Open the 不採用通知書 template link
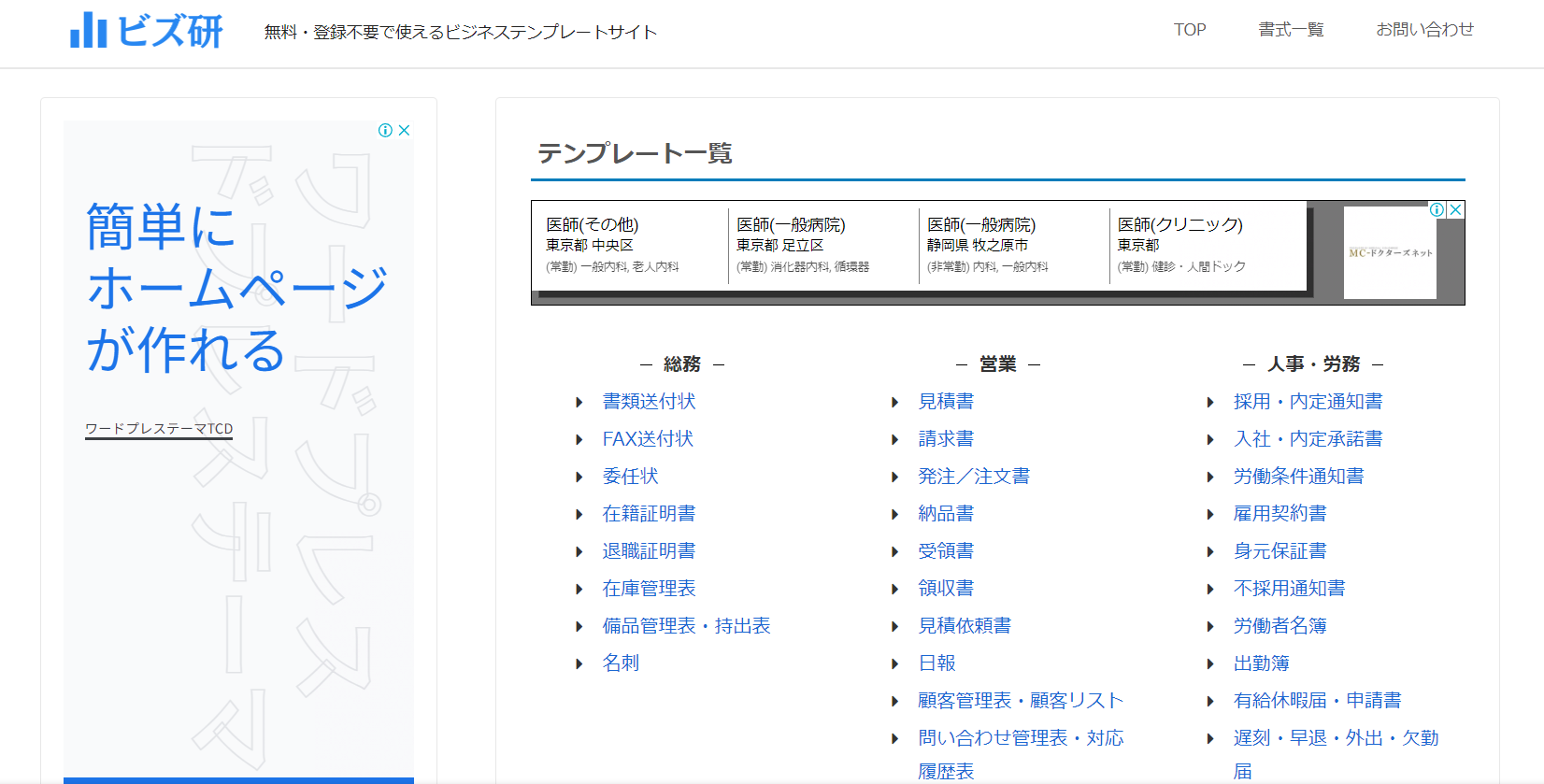The width and height of the screenshot is (1544, 784). [1289, 589]
